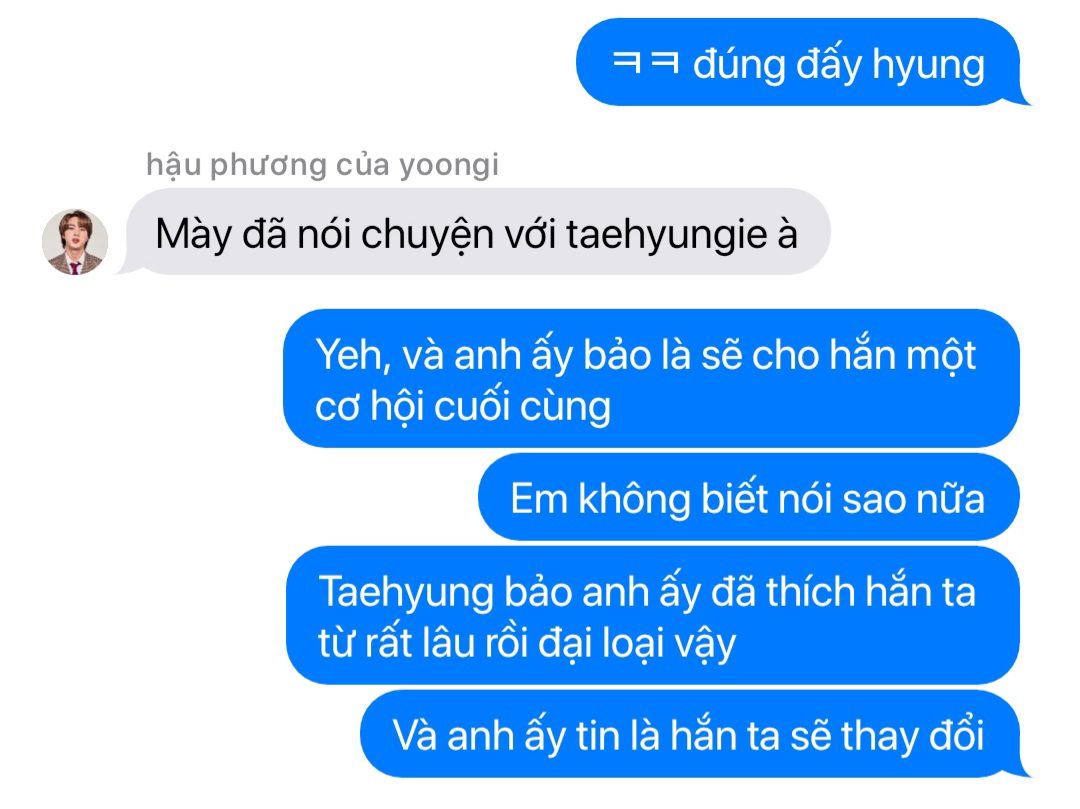Tap the 'Em không biết nói sao nữa' bubble

click(x=748, y=497)
